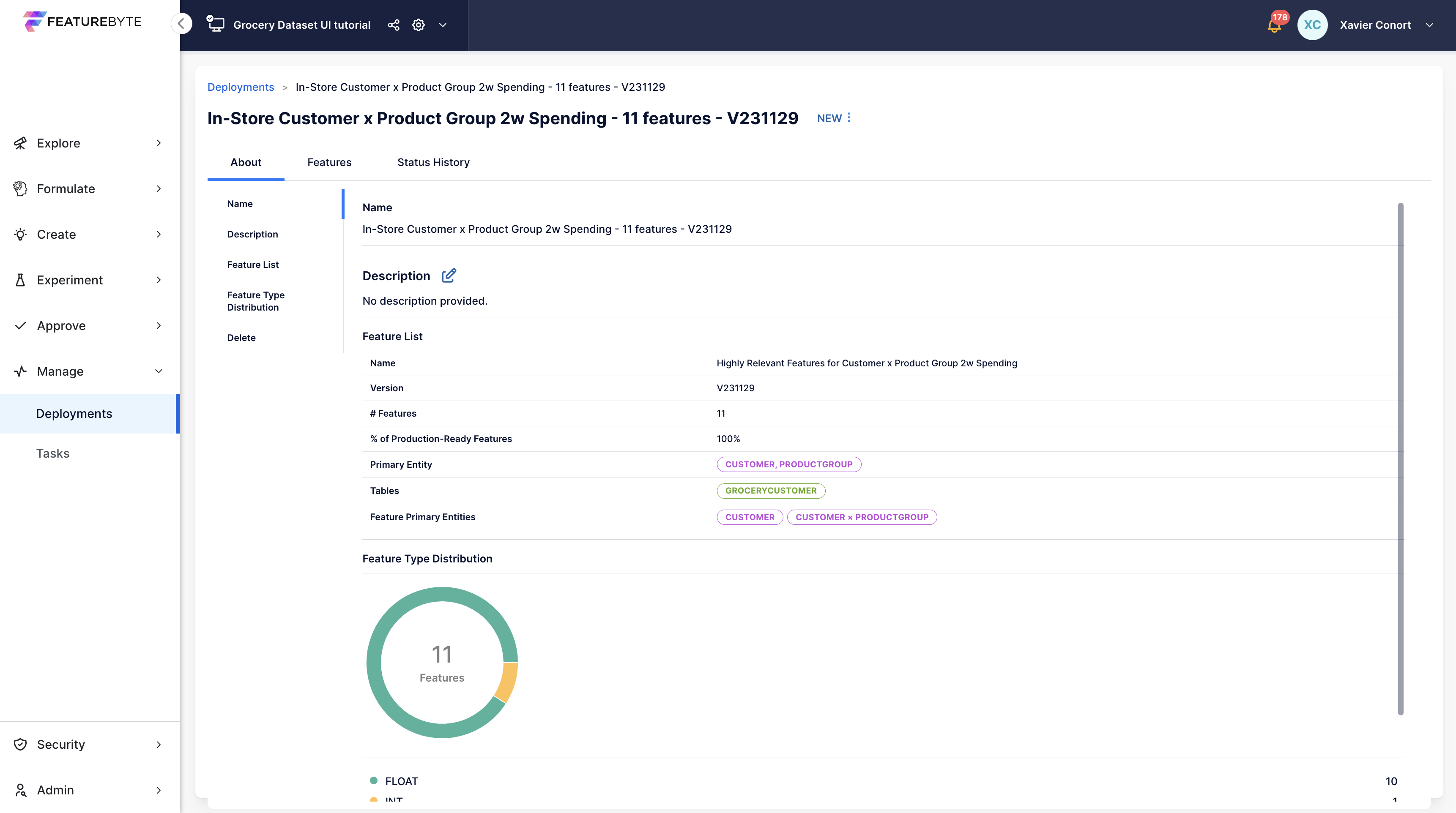Edit the description with the pencil icon

click(x=449, y=275)
